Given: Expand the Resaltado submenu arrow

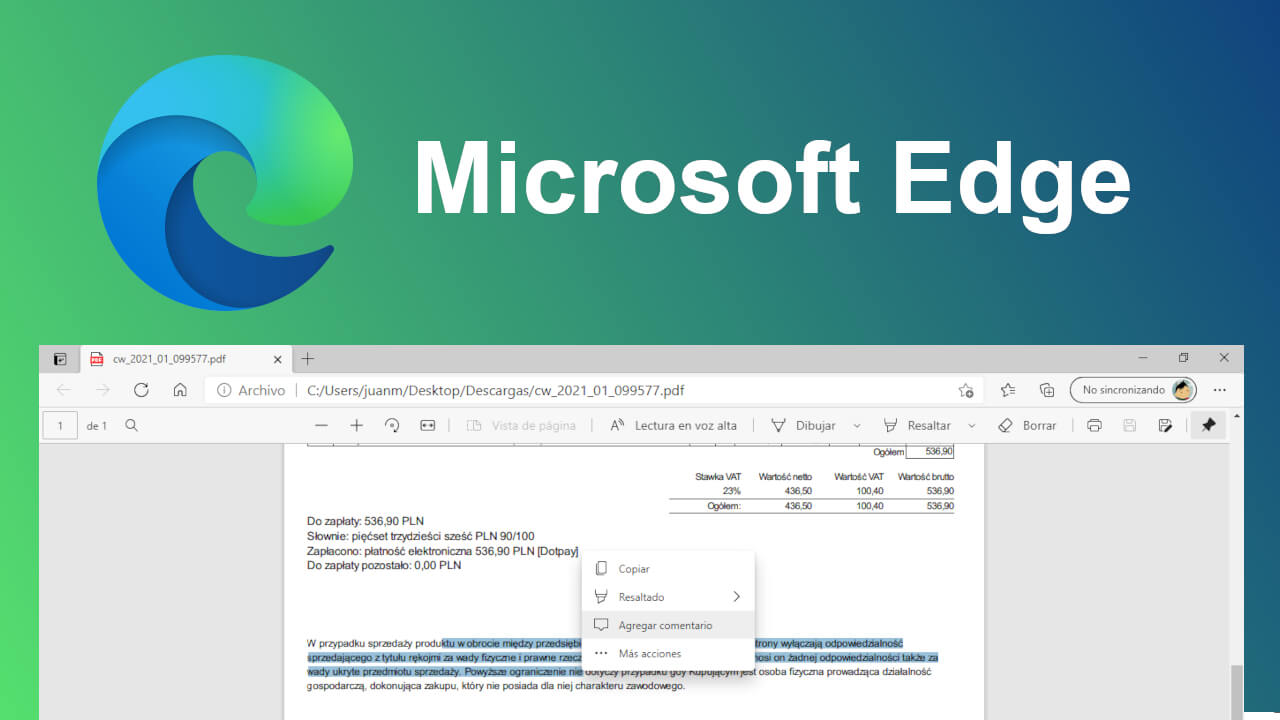Looking at the screenshot, I should pos(736,597).
